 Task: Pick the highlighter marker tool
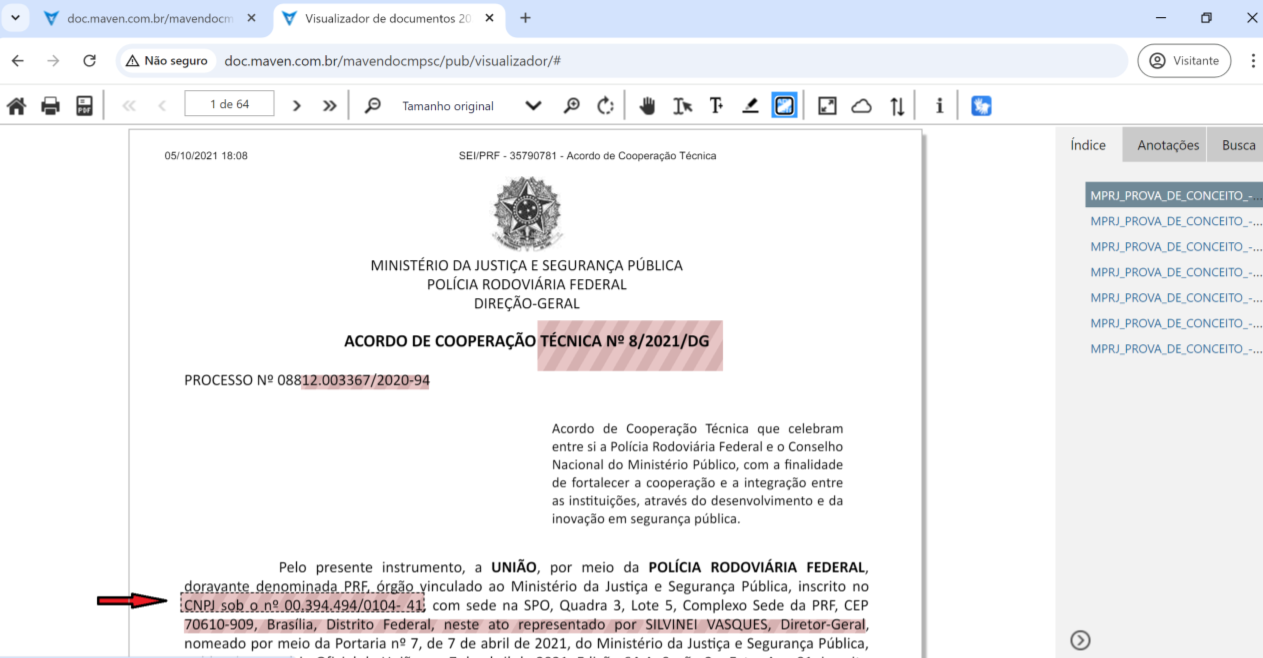pyautogui.click(x=750, y=106)
